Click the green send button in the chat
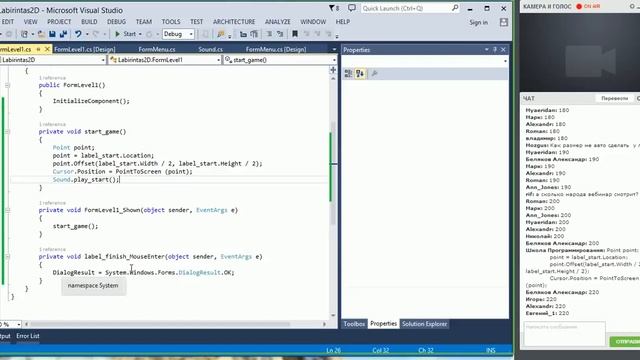640x360 pixels. (x=625, y=342)
